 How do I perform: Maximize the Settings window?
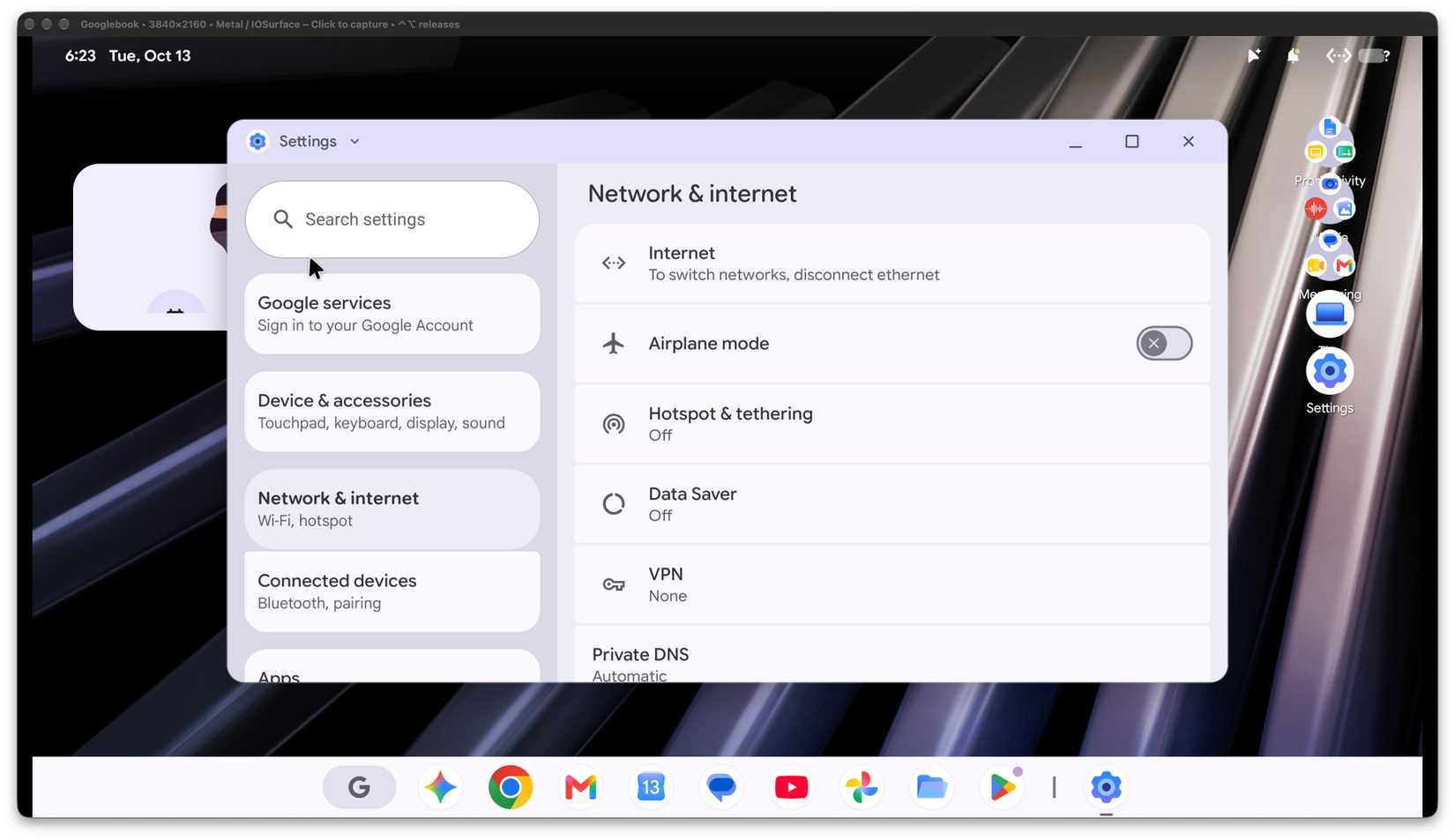1131,142
